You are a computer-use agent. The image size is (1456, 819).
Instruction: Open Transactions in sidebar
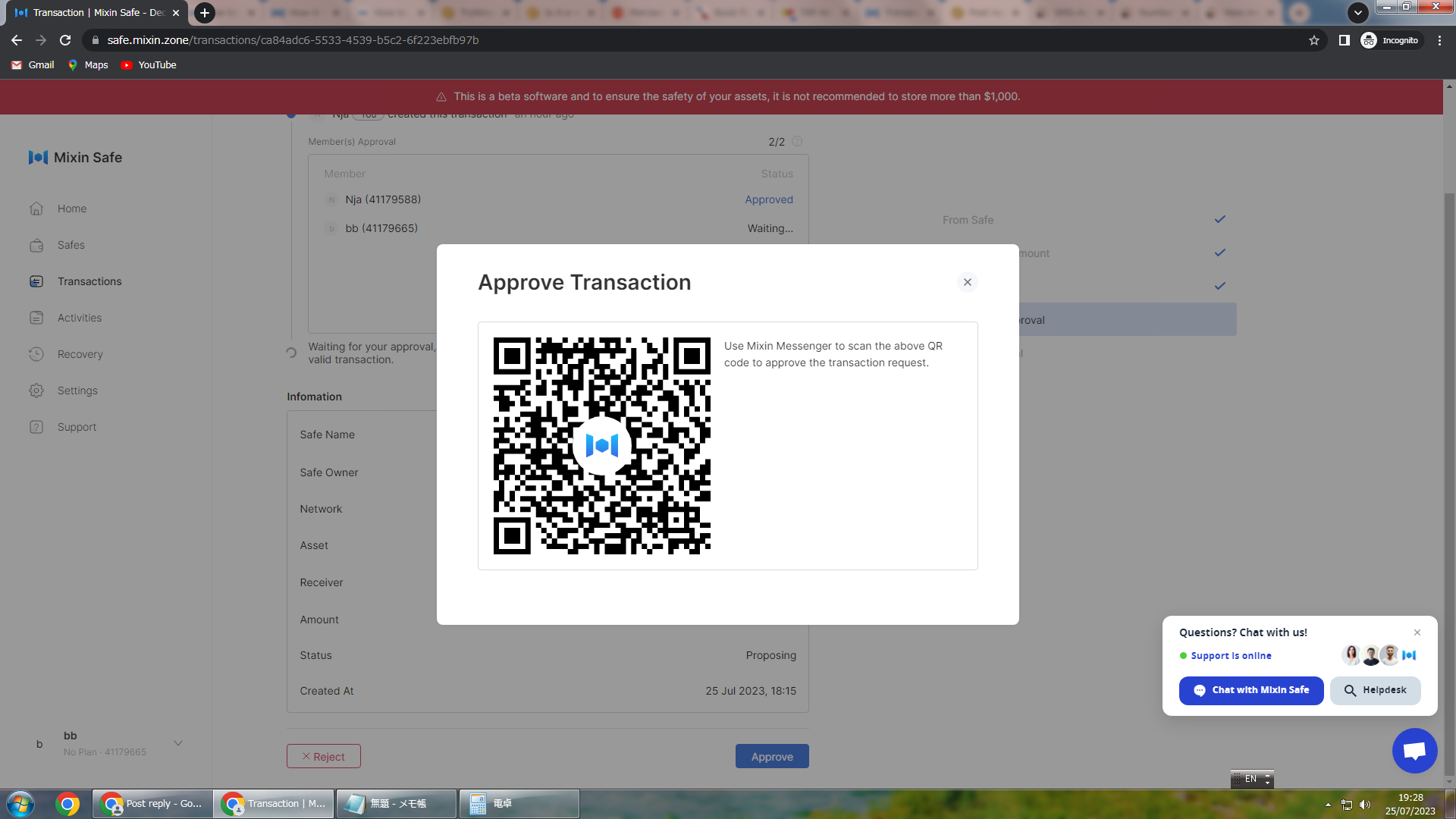[89, 281]
